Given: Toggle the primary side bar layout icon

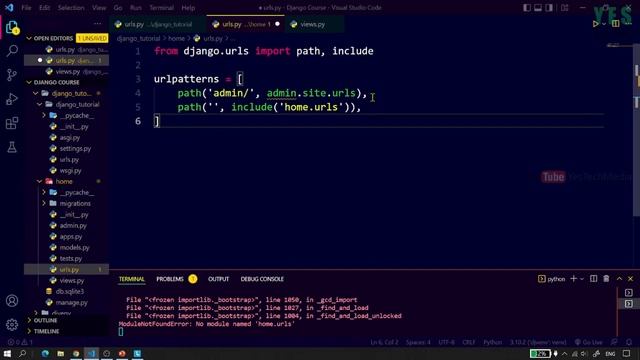Looking at the screenshot, I should coord(527,8).
